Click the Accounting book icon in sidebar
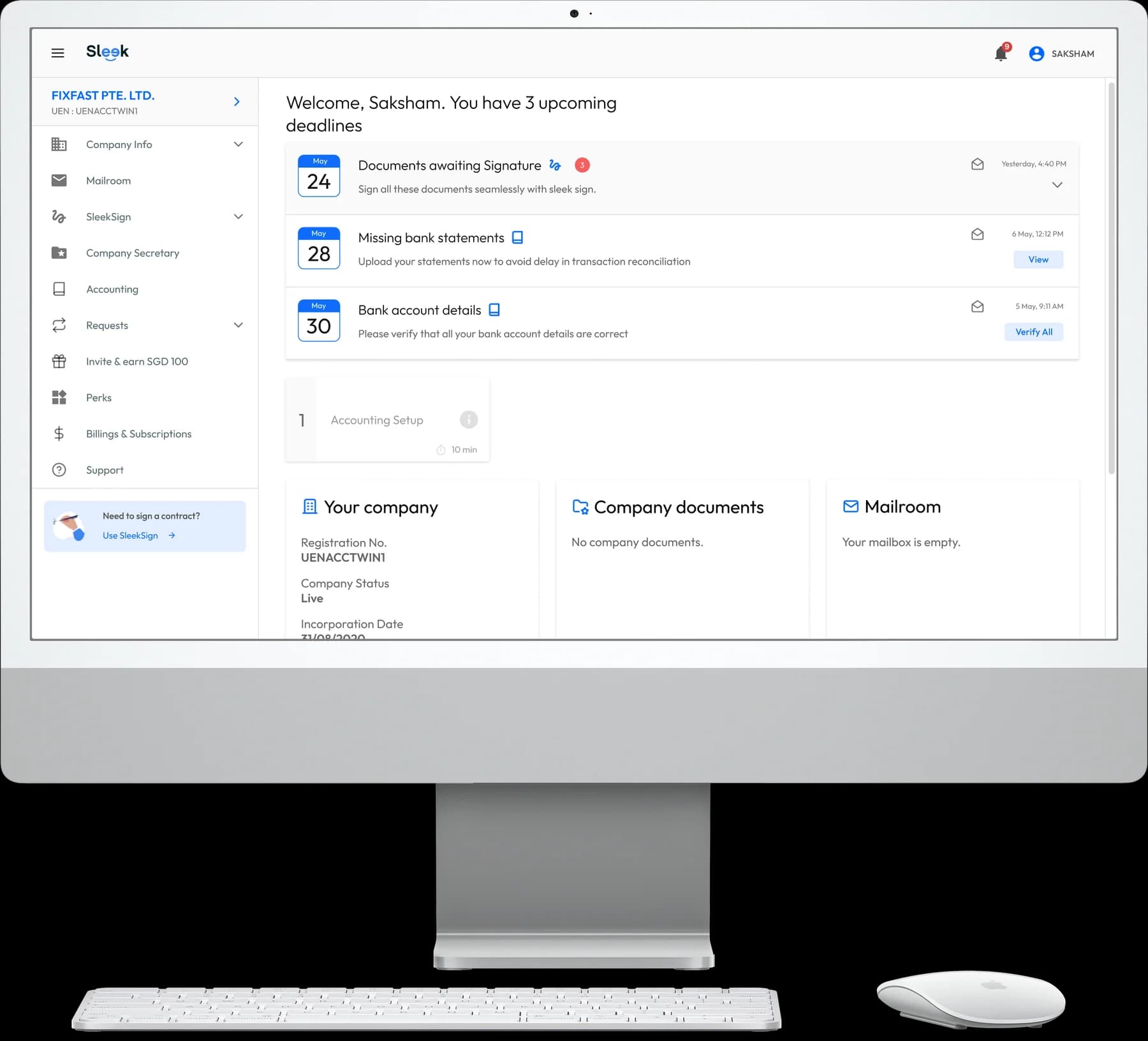 click(59, 289)
